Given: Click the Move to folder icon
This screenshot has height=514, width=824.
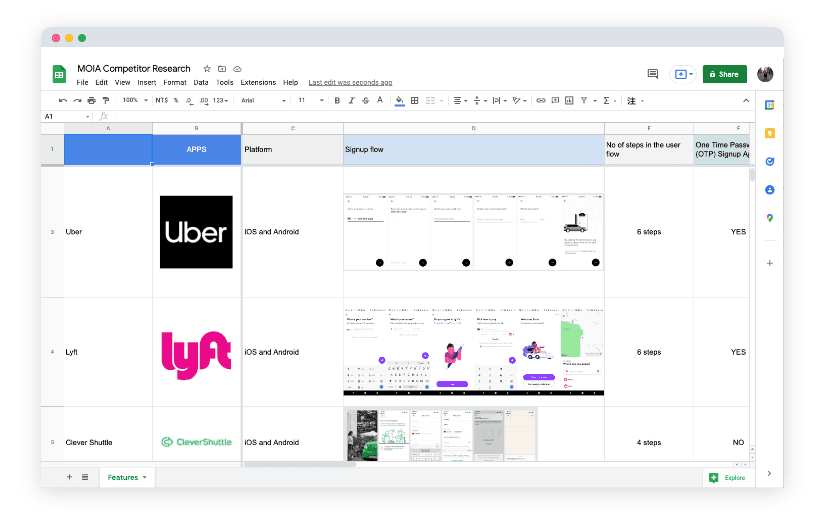Looking at the screenshot, I should [x=222, y=69].
